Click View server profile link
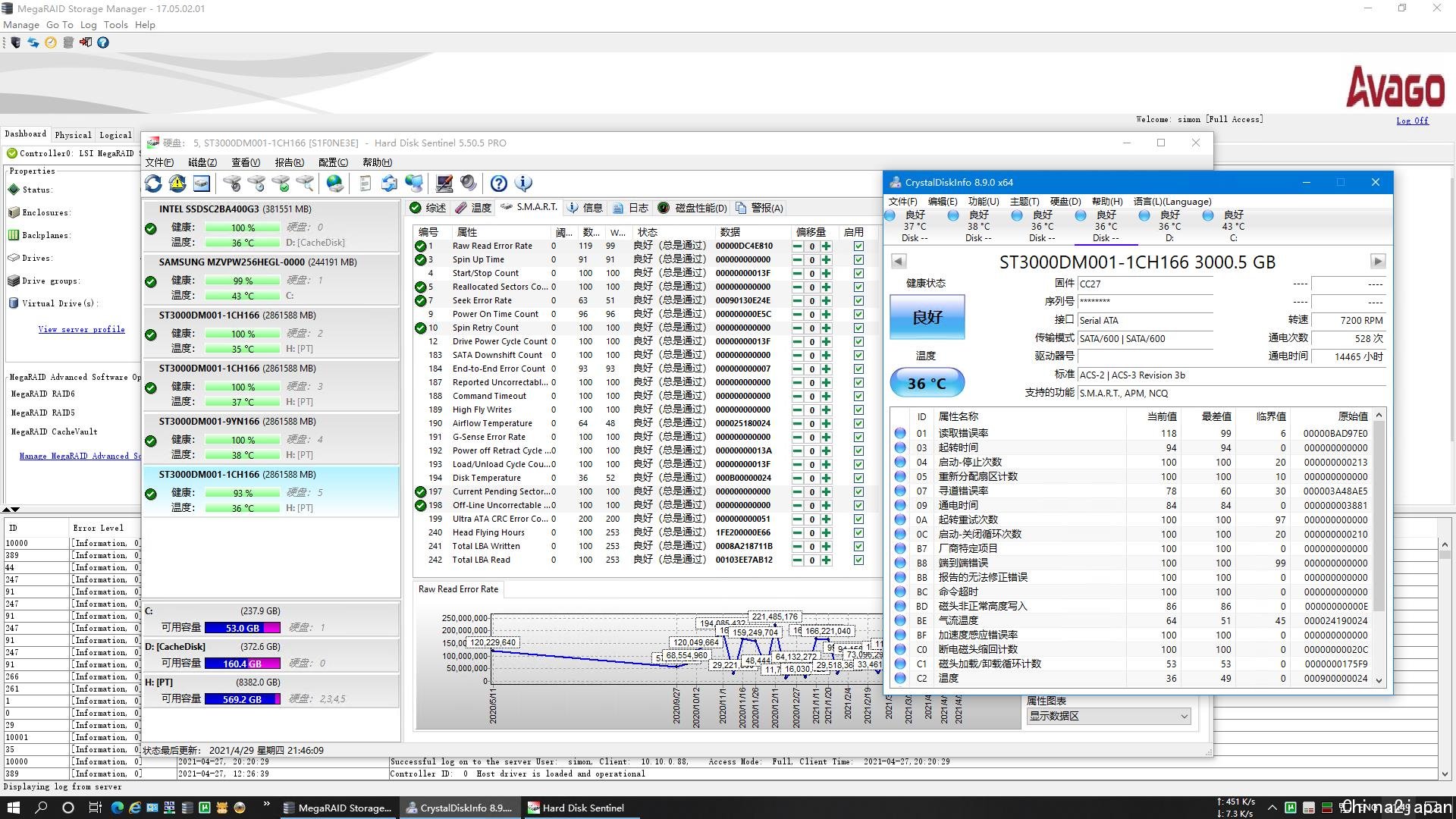Screen dimensions: 1456x819 point(81,329)
